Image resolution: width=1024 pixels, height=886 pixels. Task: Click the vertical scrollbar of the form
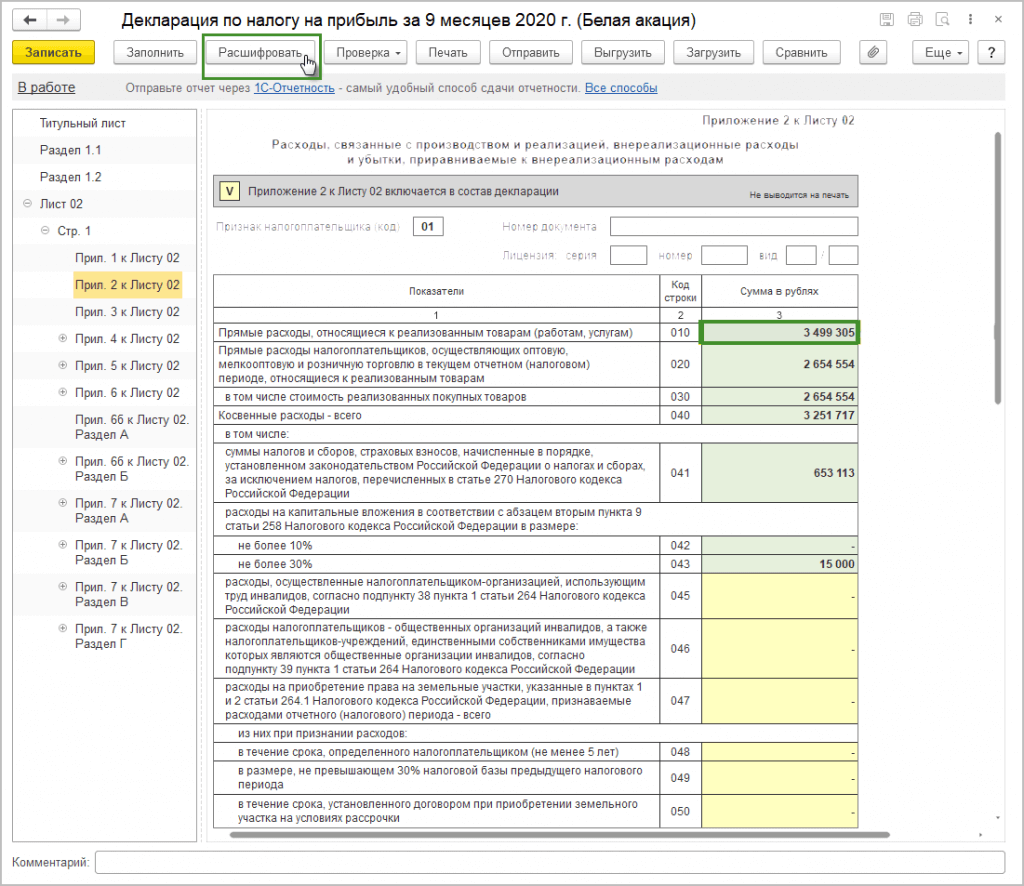[x=996, y=267]
